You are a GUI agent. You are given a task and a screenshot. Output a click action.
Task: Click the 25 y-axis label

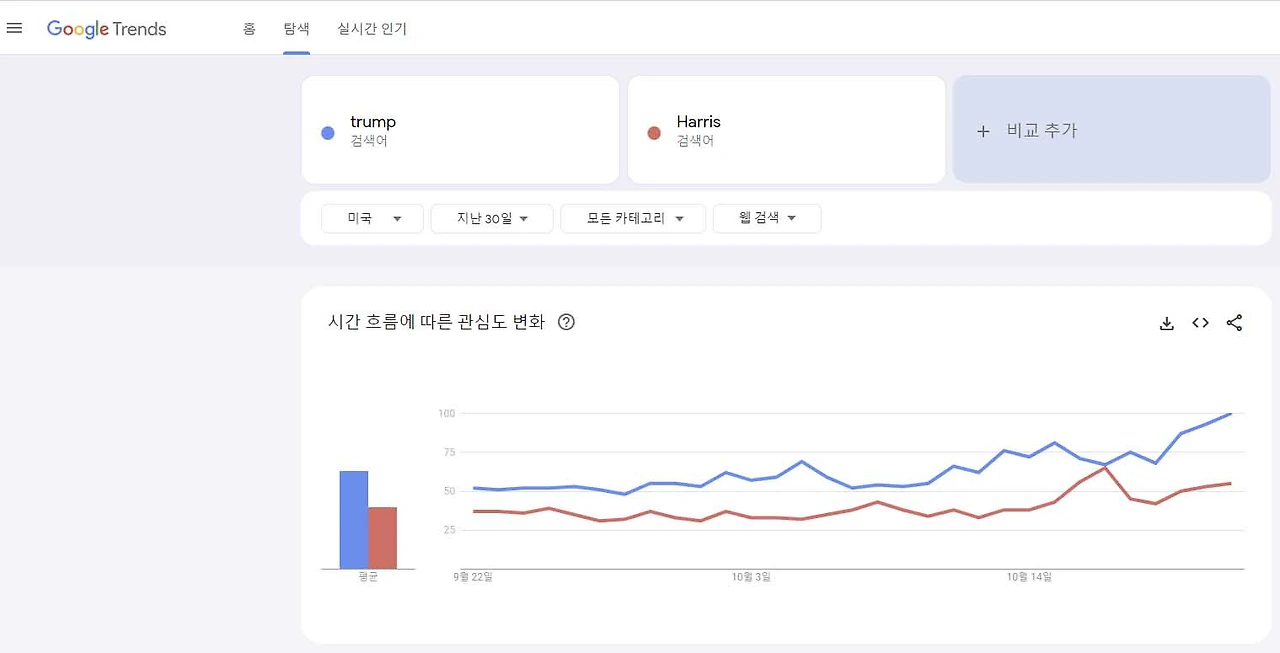coord(449,530)
